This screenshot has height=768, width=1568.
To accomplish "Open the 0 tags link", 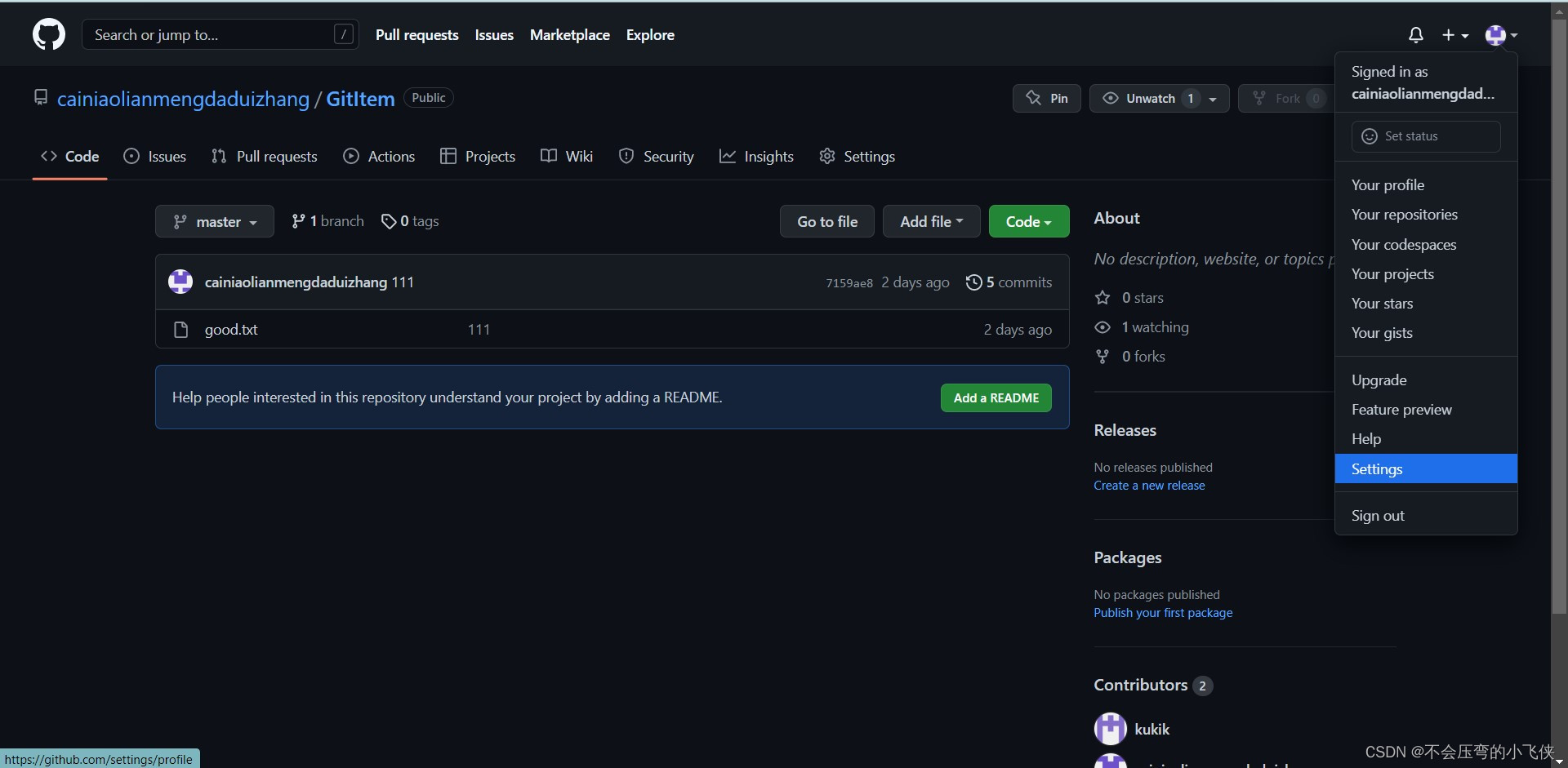I will click(x=410, y=221).
